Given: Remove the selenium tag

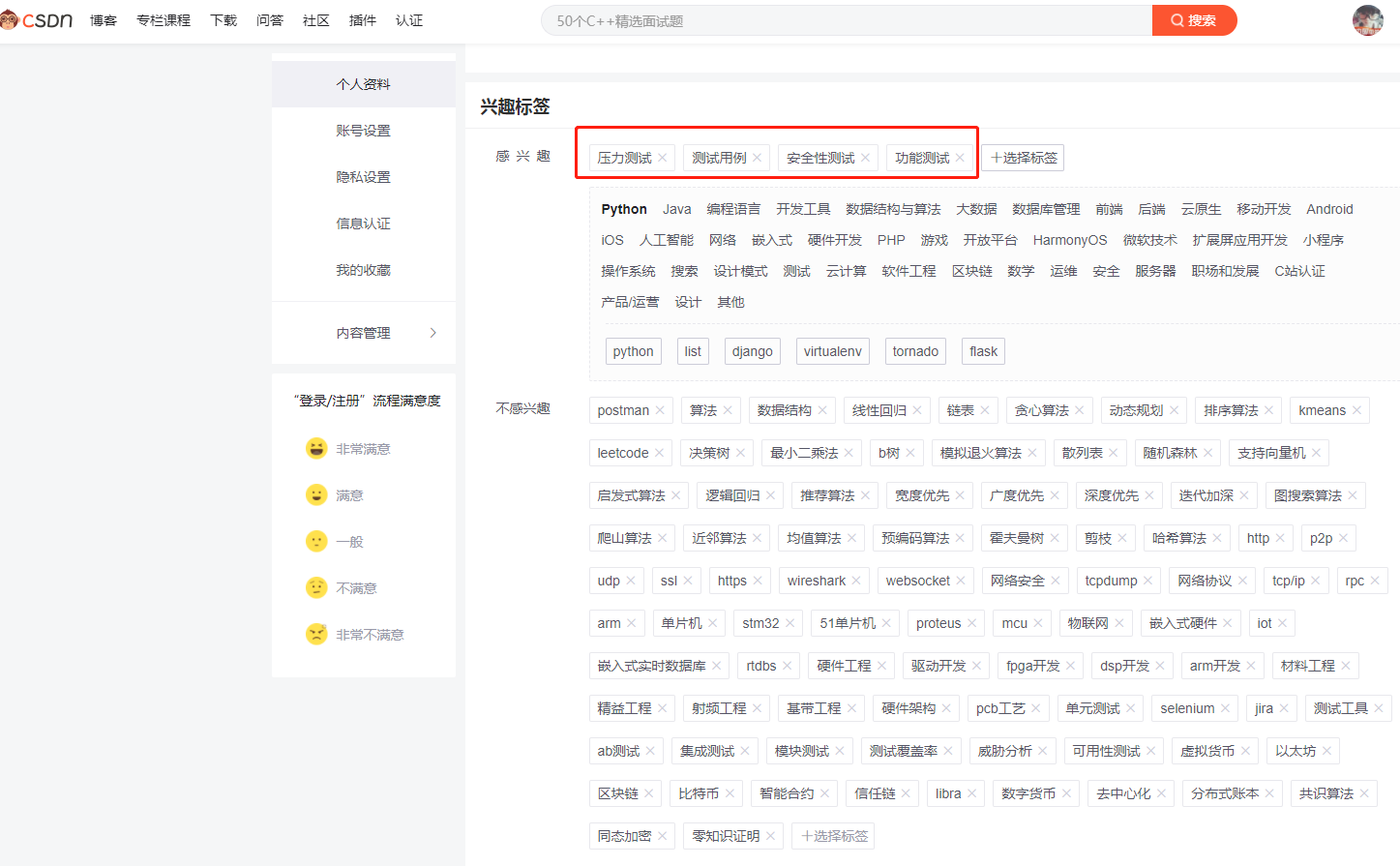Looking at the screenshot, I should click(1225, 708).
